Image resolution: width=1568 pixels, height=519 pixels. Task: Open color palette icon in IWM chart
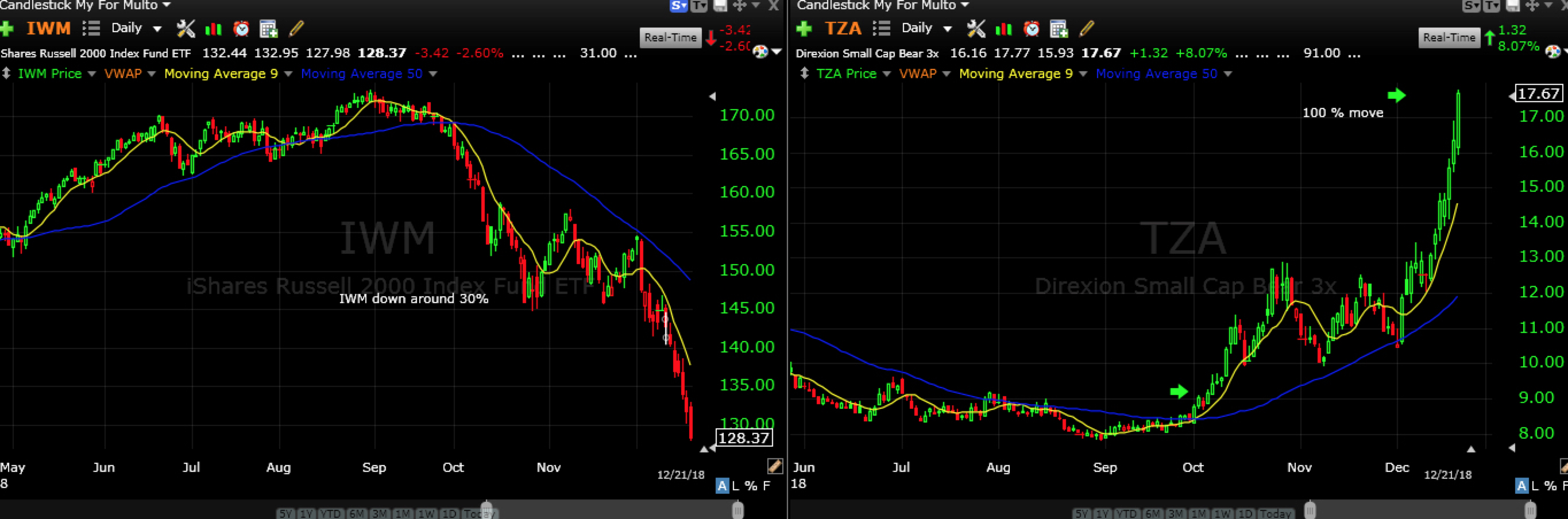tap(760, 52)
